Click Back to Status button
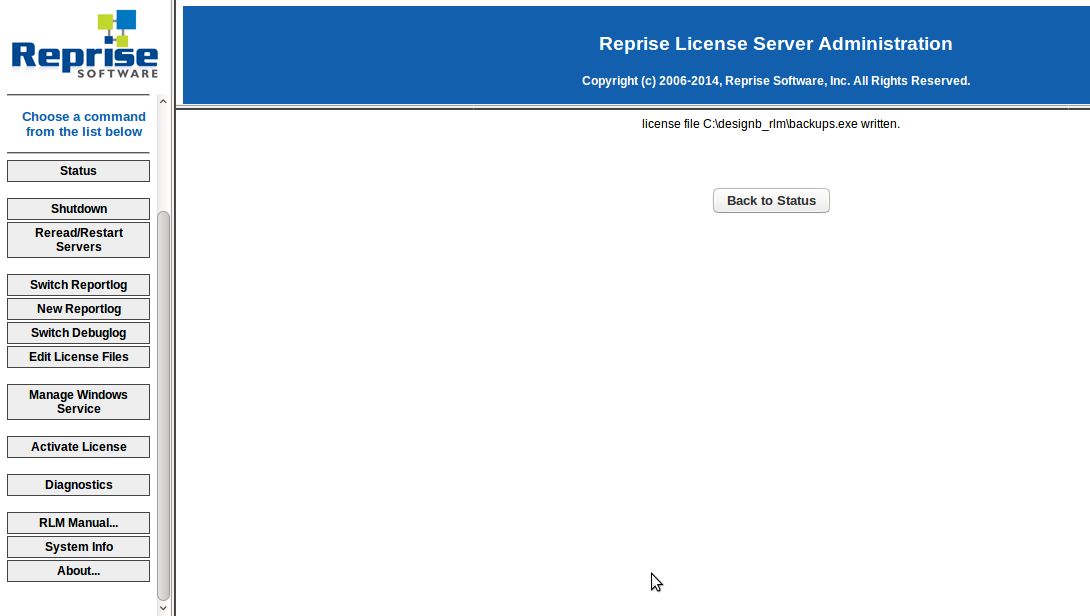This screenshot has height=616, width=1090. coord(771,201)
